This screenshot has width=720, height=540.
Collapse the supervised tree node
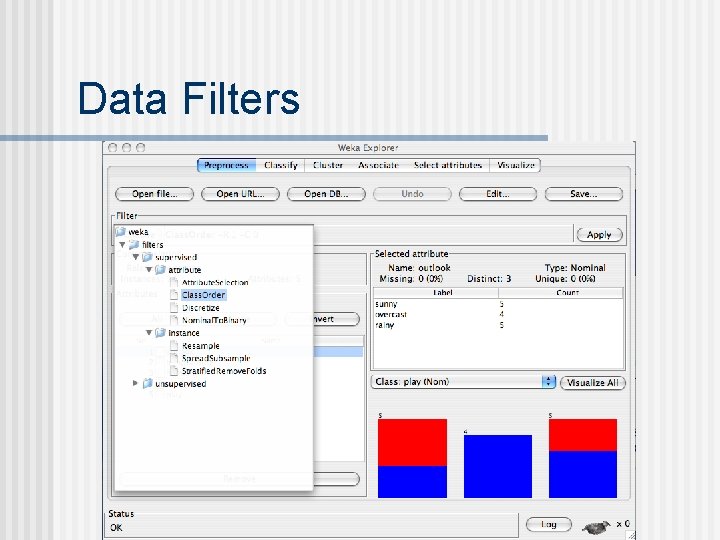135,257
